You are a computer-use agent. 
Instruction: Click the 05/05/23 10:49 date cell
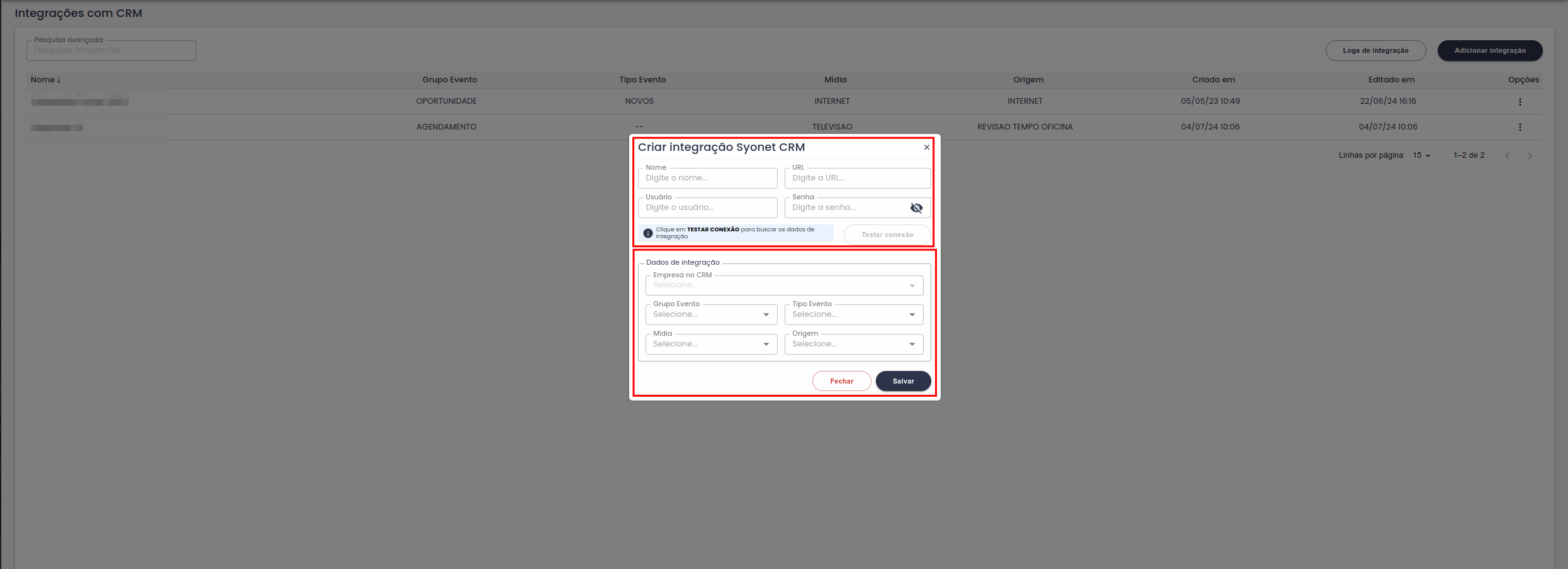click(x=1210, y=101)
